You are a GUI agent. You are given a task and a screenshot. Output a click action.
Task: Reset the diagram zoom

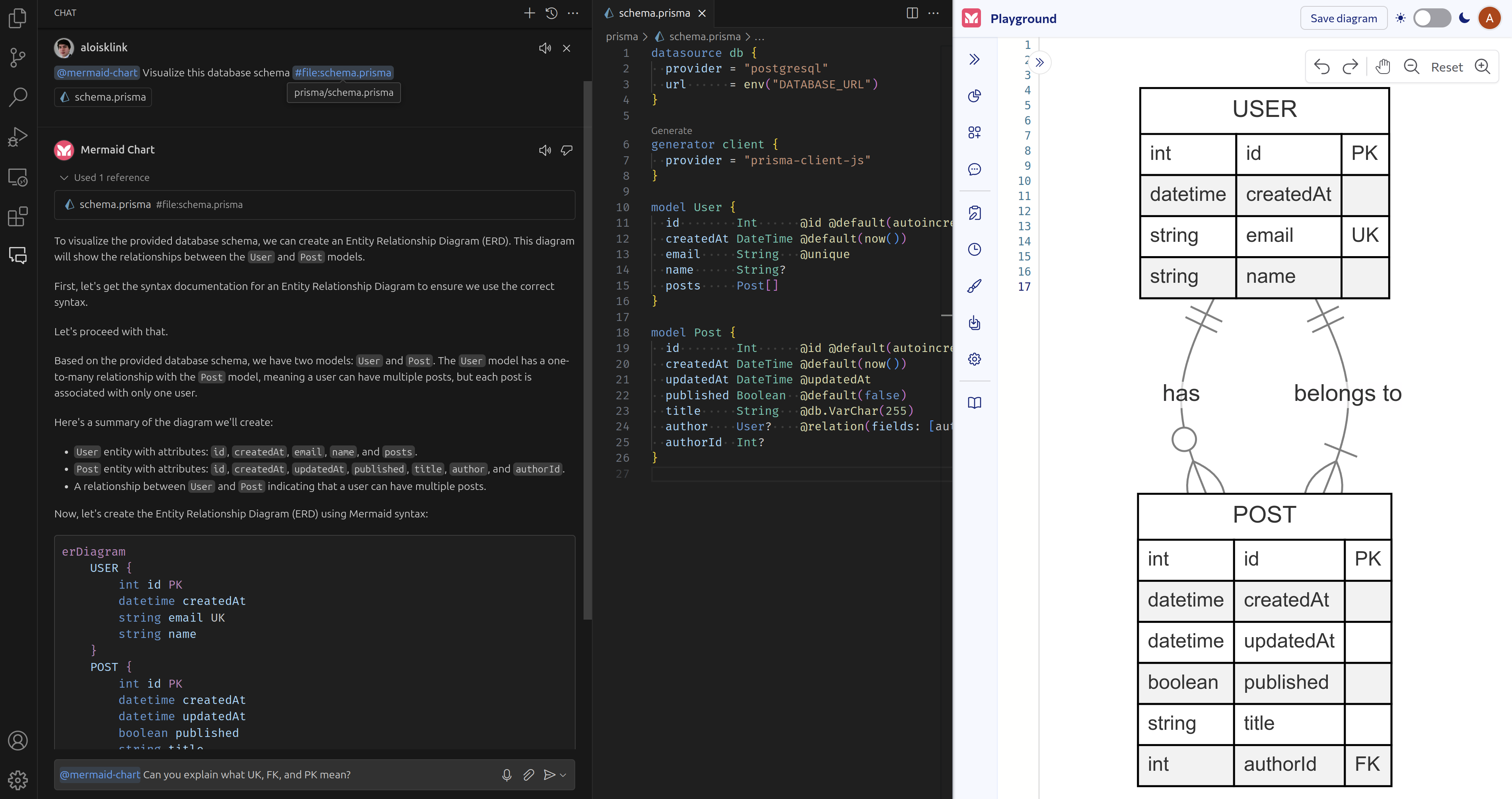click(x=1446, y=67)
